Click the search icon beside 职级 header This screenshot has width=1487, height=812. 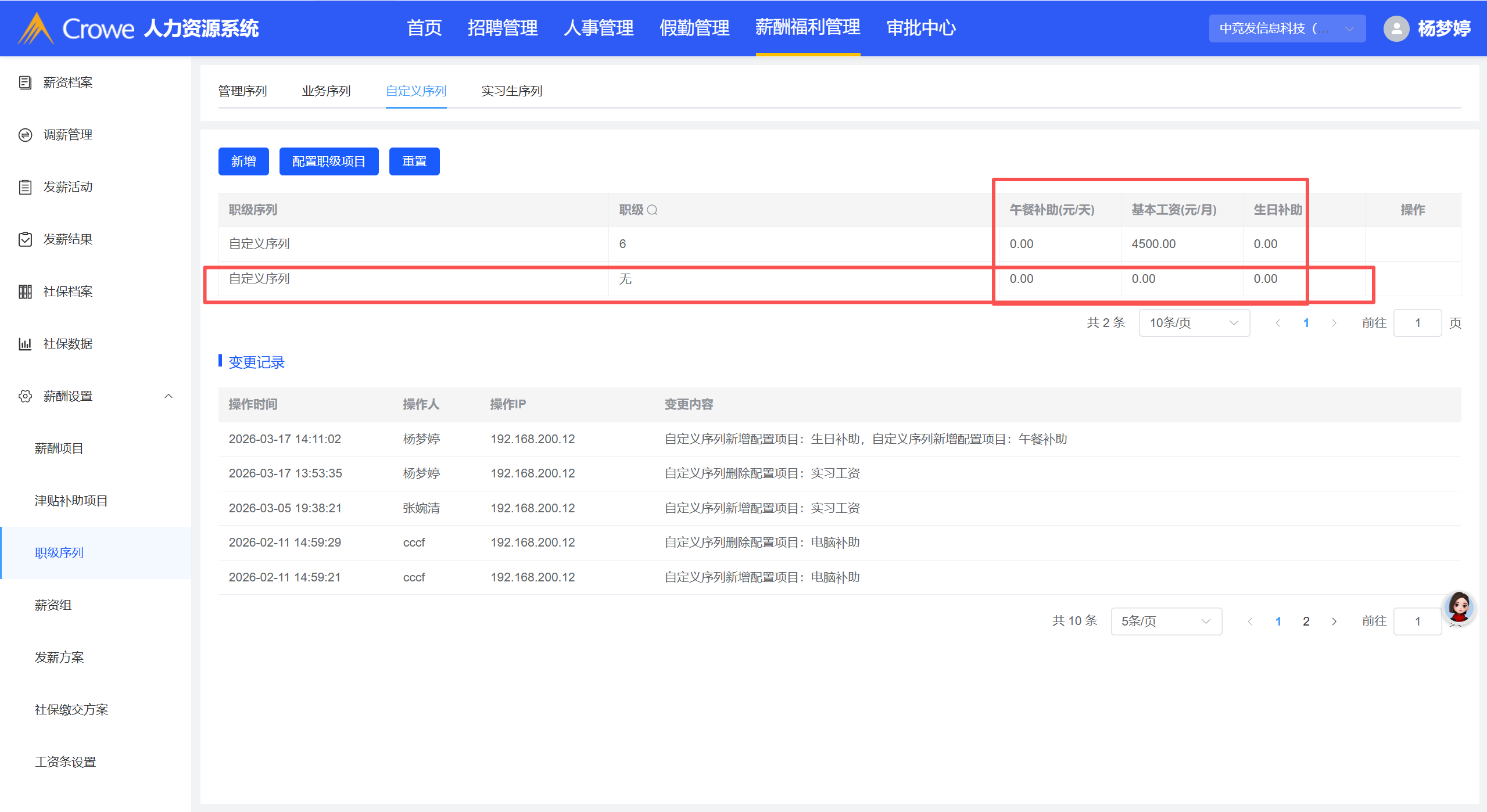tap(653, 210)
